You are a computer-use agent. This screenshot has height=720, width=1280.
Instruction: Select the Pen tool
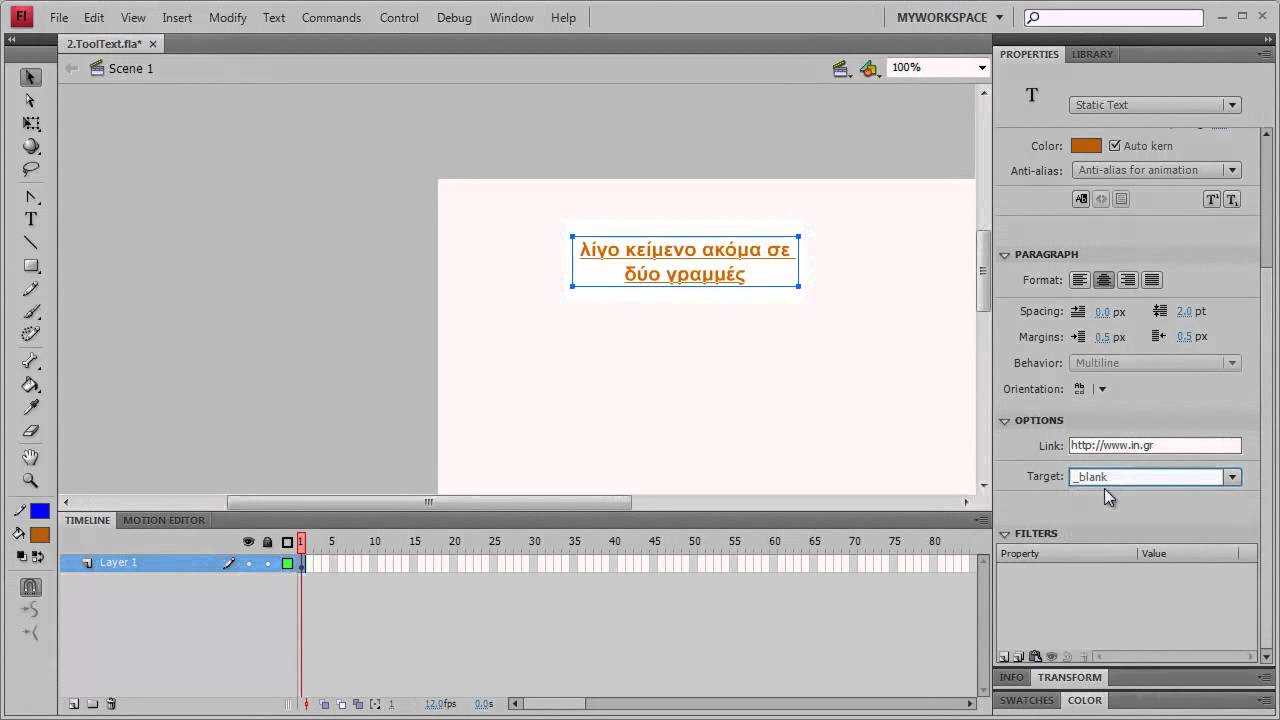click(31, 197)
